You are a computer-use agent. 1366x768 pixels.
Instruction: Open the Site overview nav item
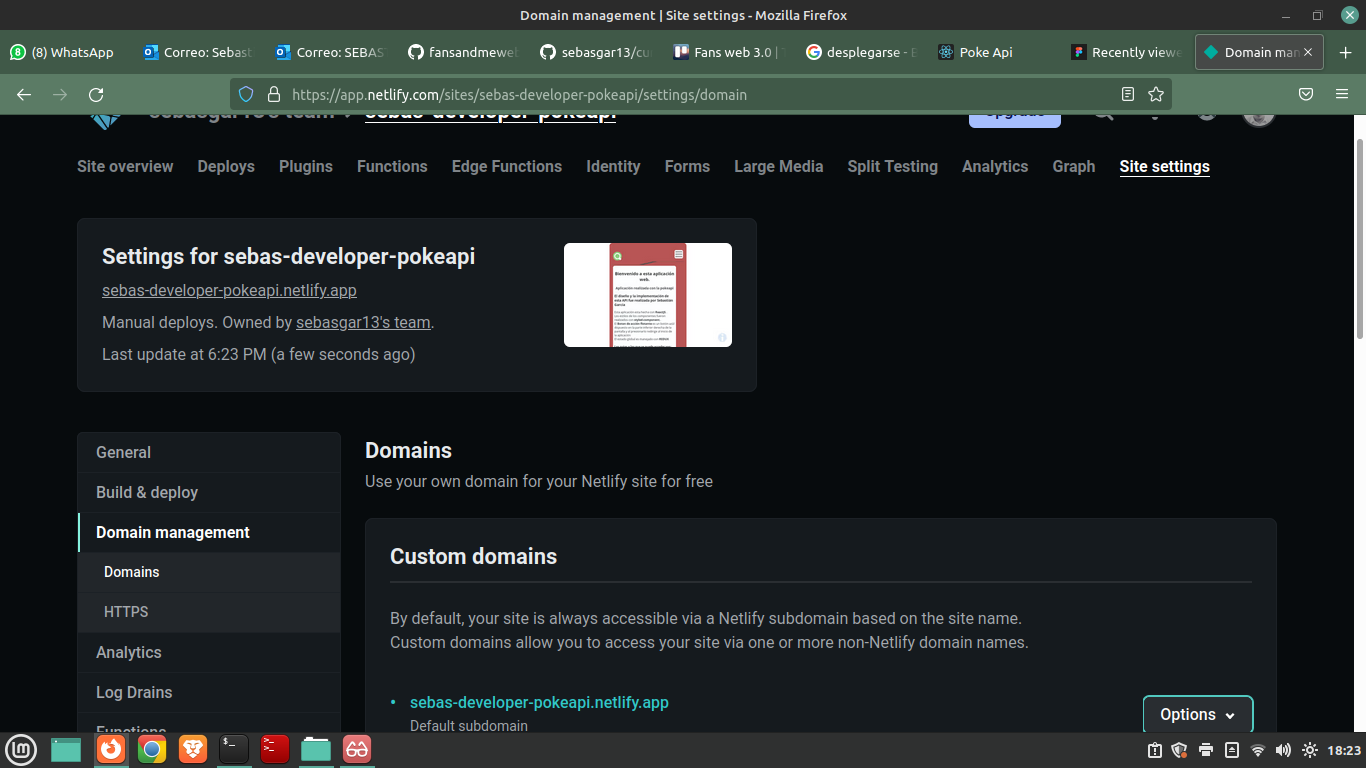pos(125,166)
